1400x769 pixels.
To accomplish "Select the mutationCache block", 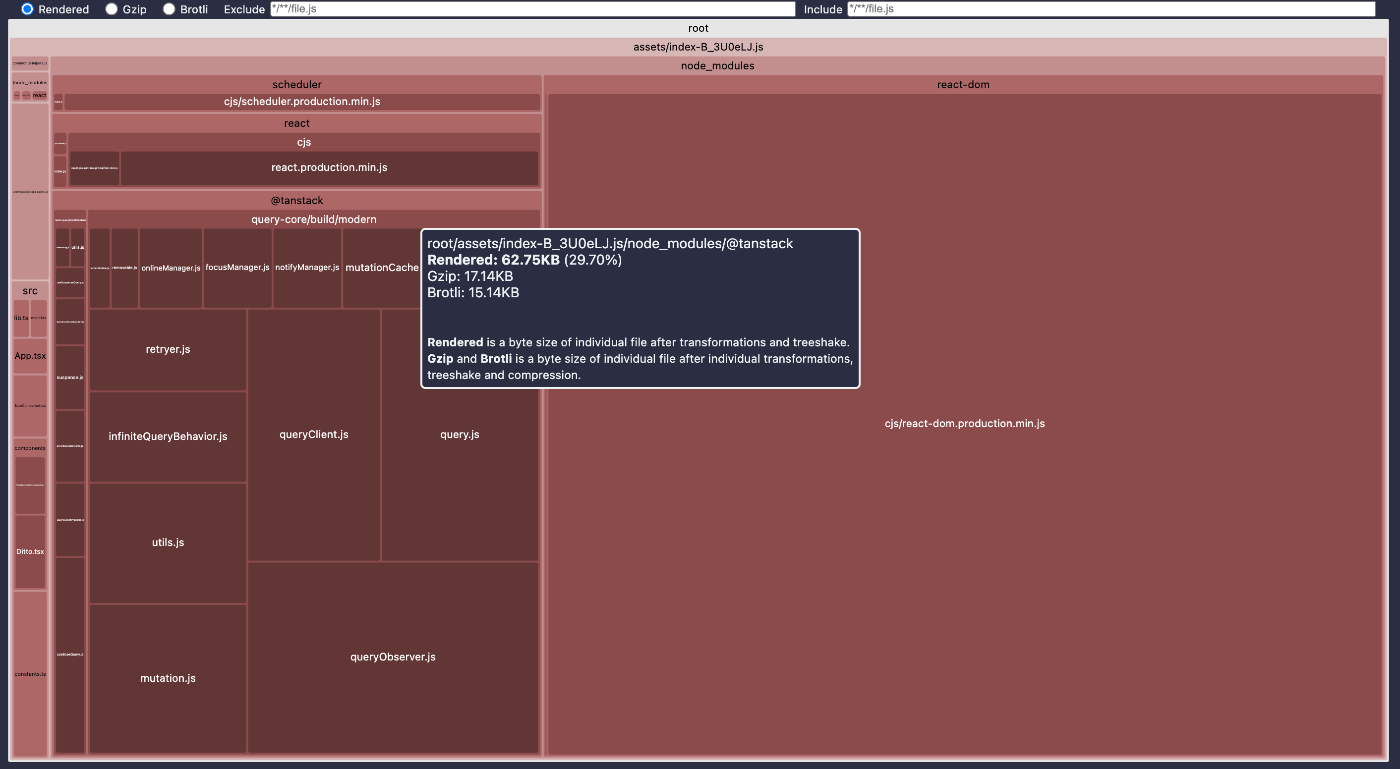I will point(382,268).
